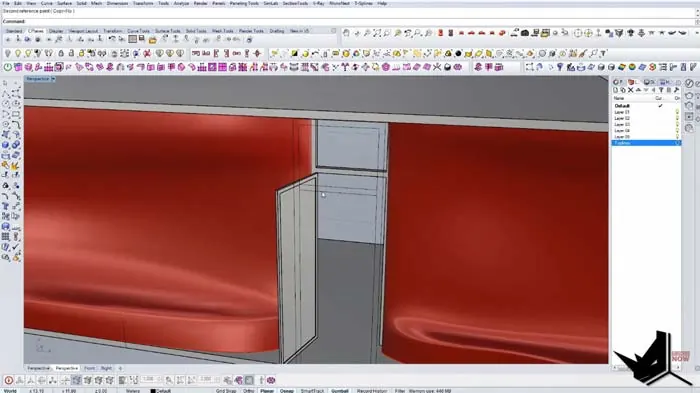Click the gray light bulb Hide Objects icon
This screenshot has height=393, width=700.
tap(8, 54)
